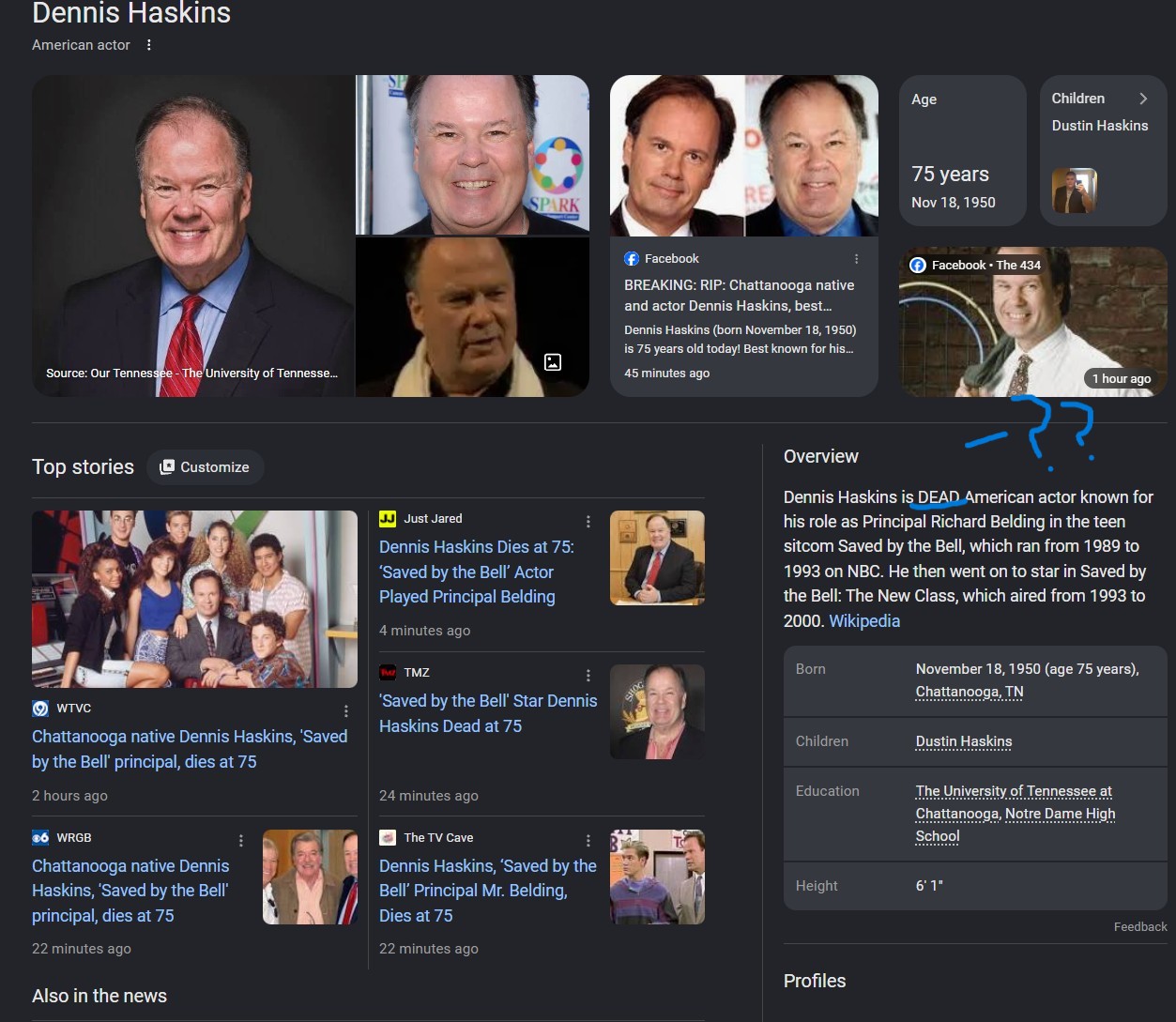Click the Customize button for Top stories

point(206,467)
